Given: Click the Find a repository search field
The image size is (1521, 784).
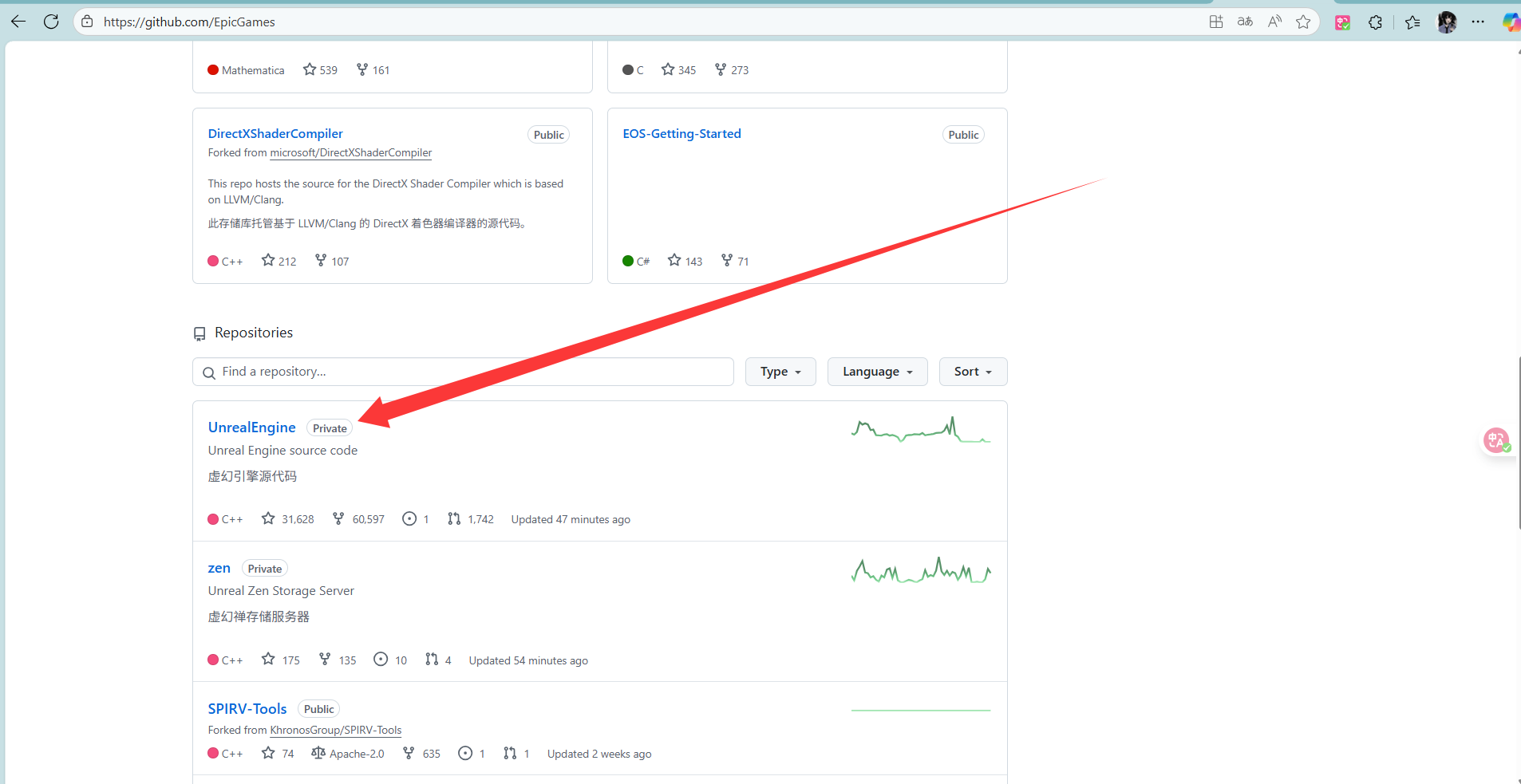Looking at the screenshot, I should 463,372.
